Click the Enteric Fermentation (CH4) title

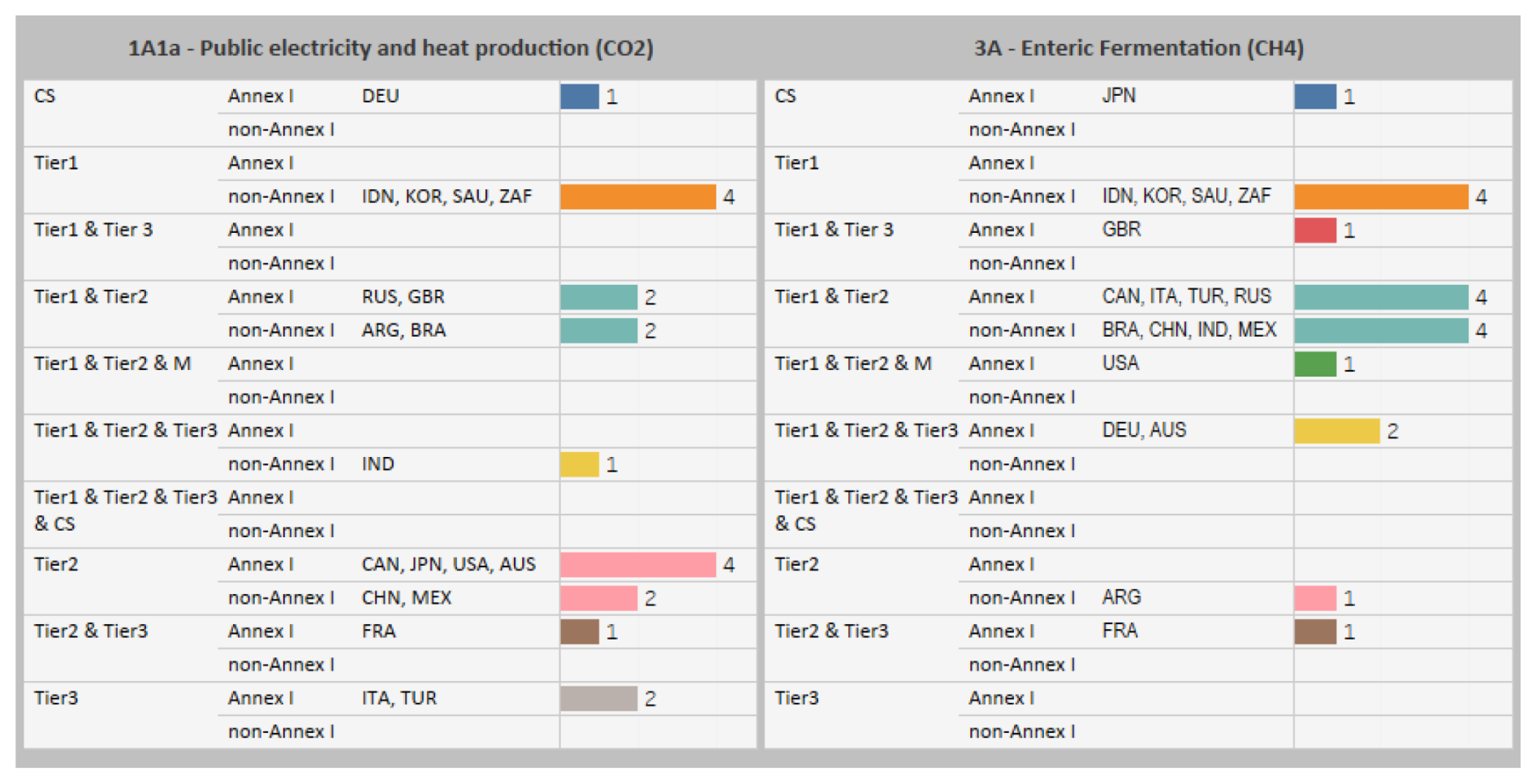point(1138,48)
